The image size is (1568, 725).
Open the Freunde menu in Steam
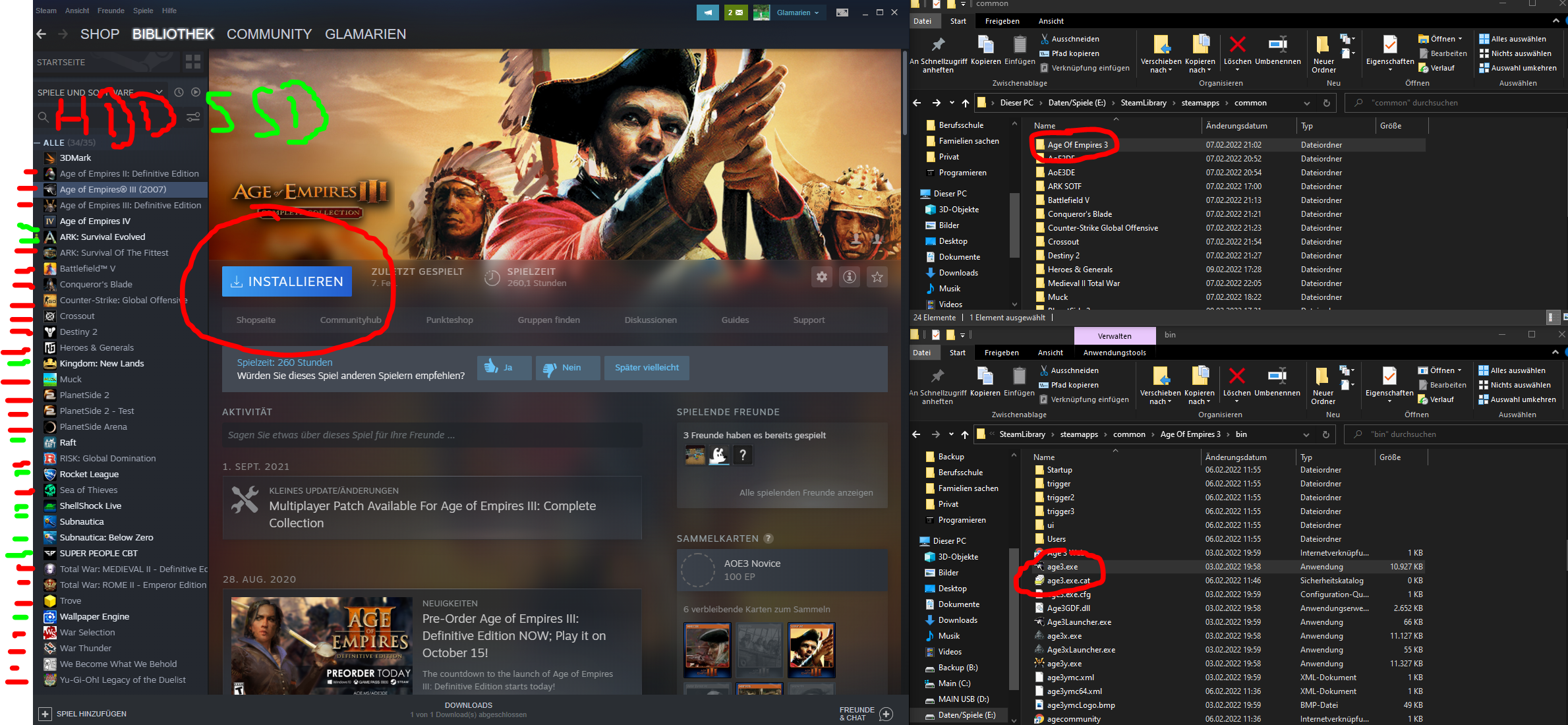[111, 11]
